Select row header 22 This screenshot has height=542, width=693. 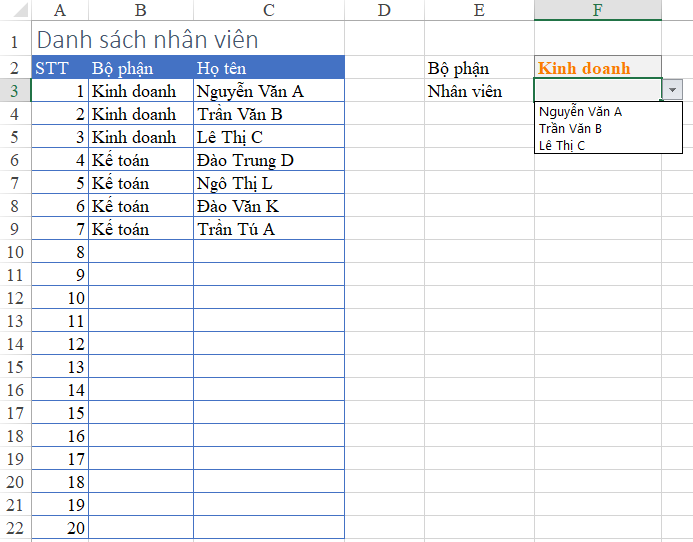(15, 527)
